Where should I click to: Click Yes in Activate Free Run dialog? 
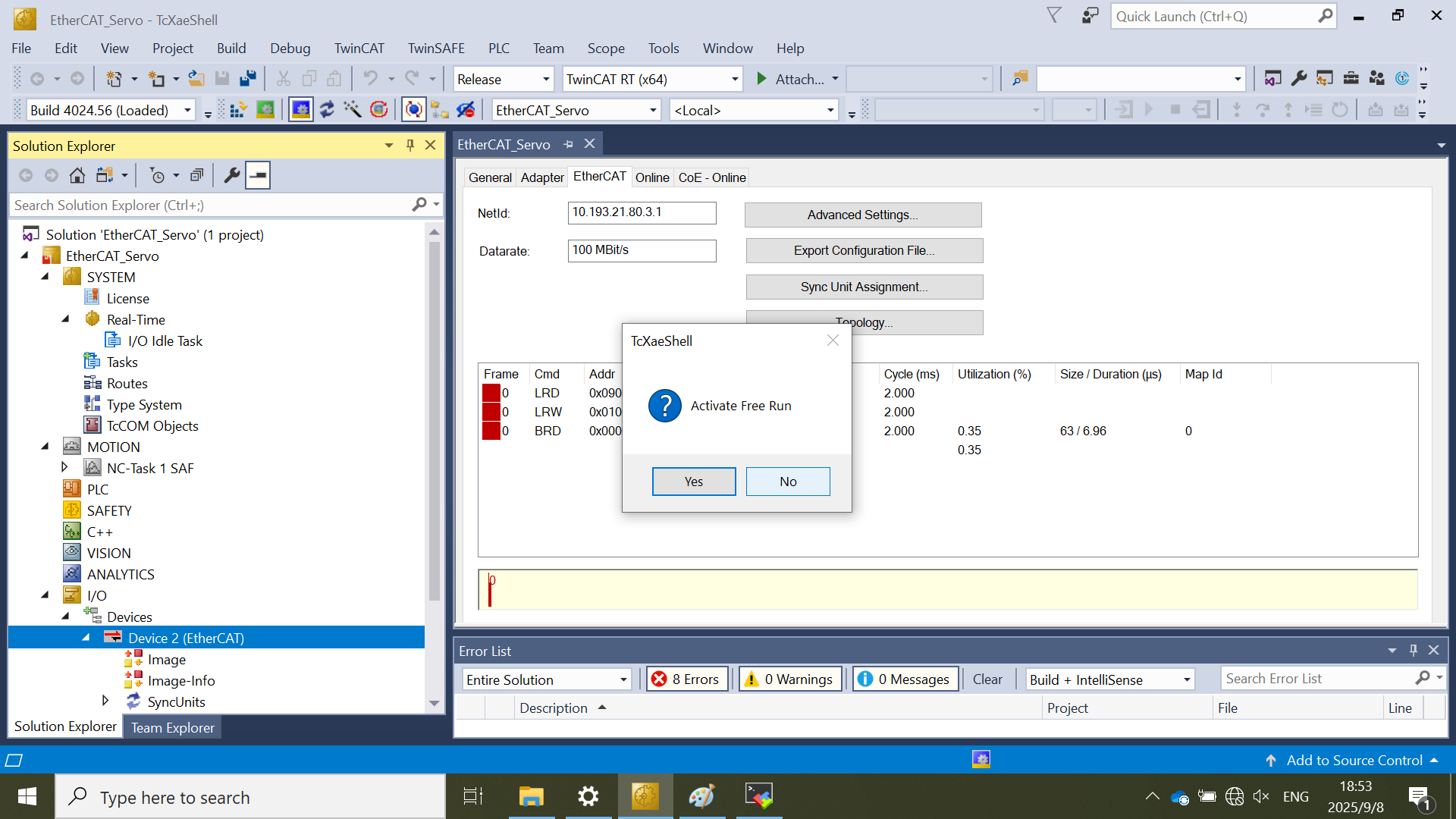click(x=693, y=482)
